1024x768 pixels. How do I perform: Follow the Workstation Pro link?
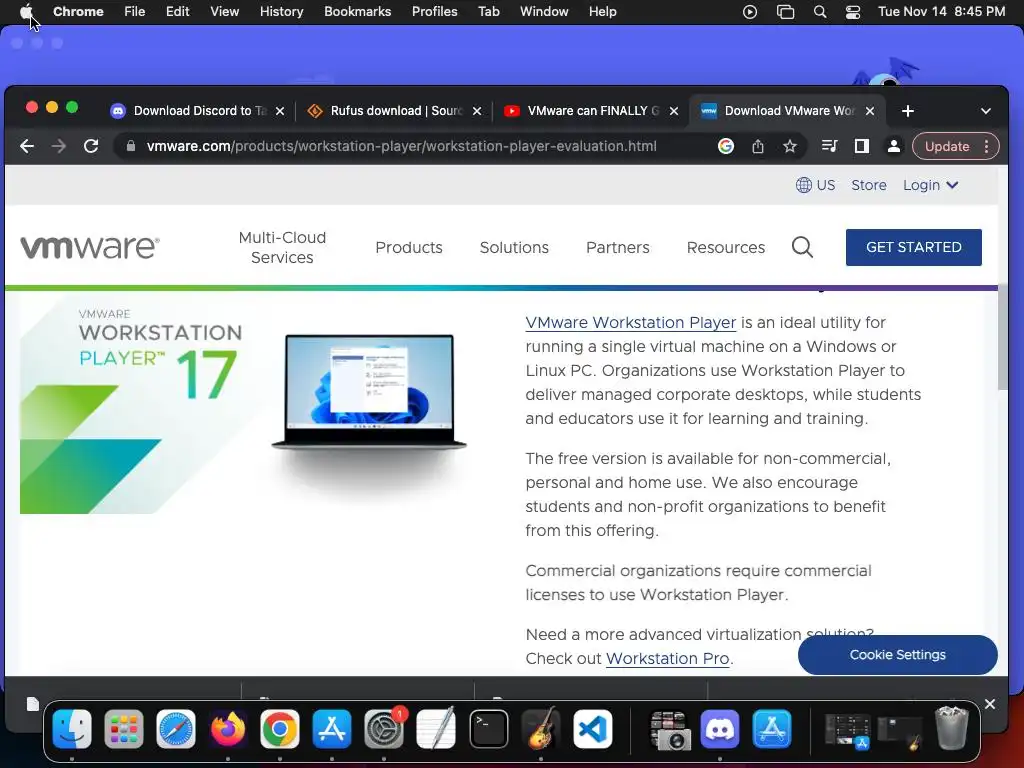click(x=667, y=658)
